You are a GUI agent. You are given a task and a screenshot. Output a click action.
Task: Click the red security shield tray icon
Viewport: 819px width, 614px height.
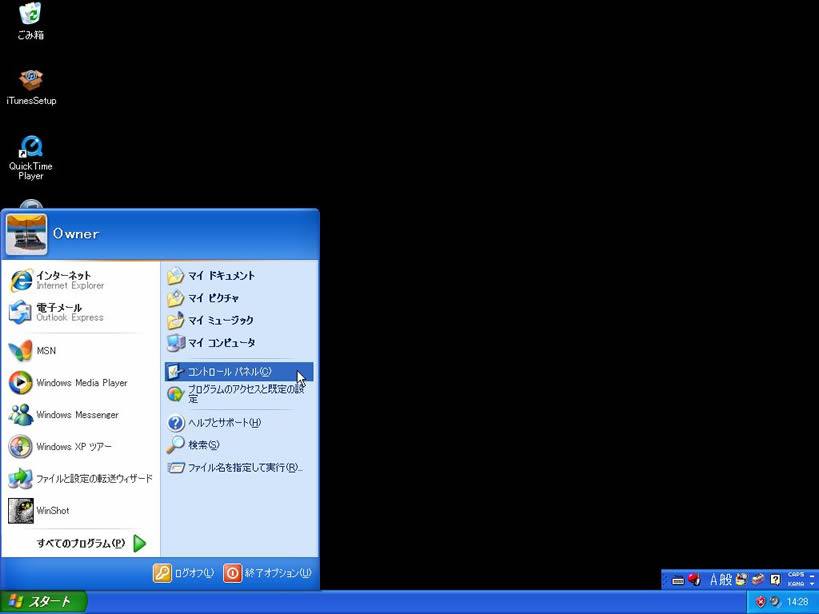(760, 602)
